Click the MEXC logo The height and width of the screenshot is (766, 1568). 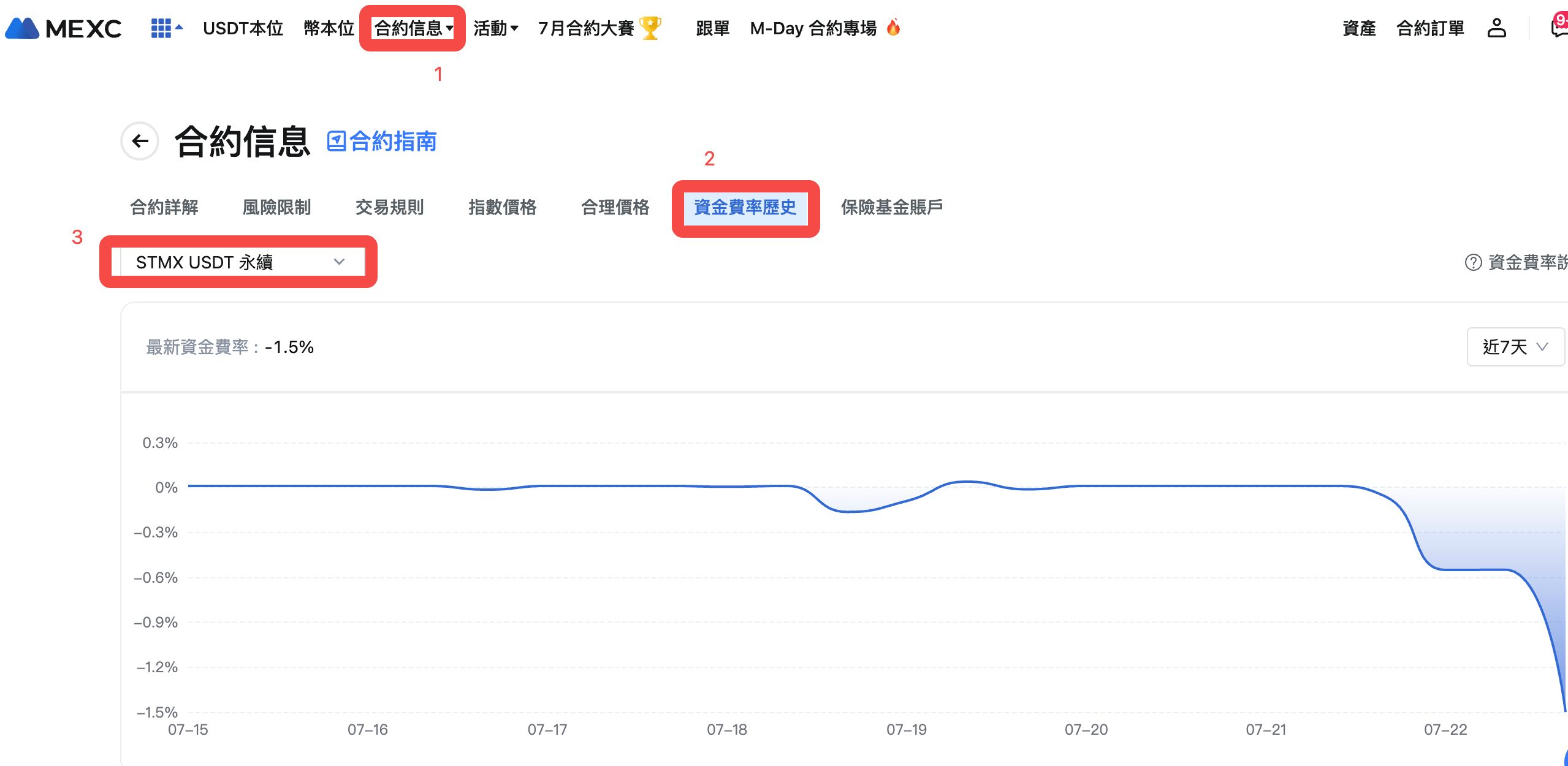tap(64, 28)
